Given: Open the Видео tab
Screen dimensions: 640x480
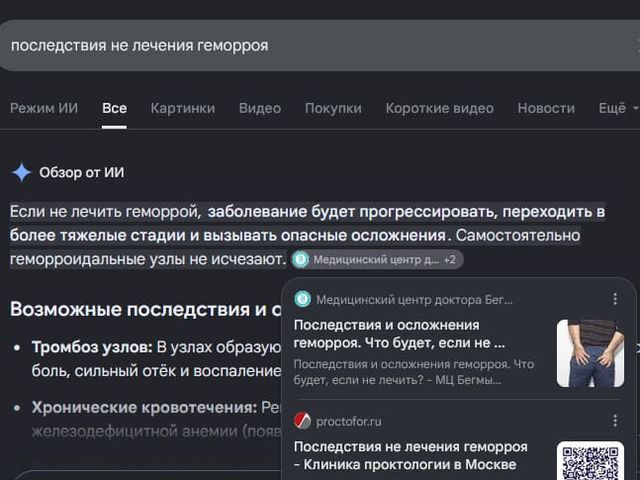Looking at the screenshot, I should coord(260,108).
